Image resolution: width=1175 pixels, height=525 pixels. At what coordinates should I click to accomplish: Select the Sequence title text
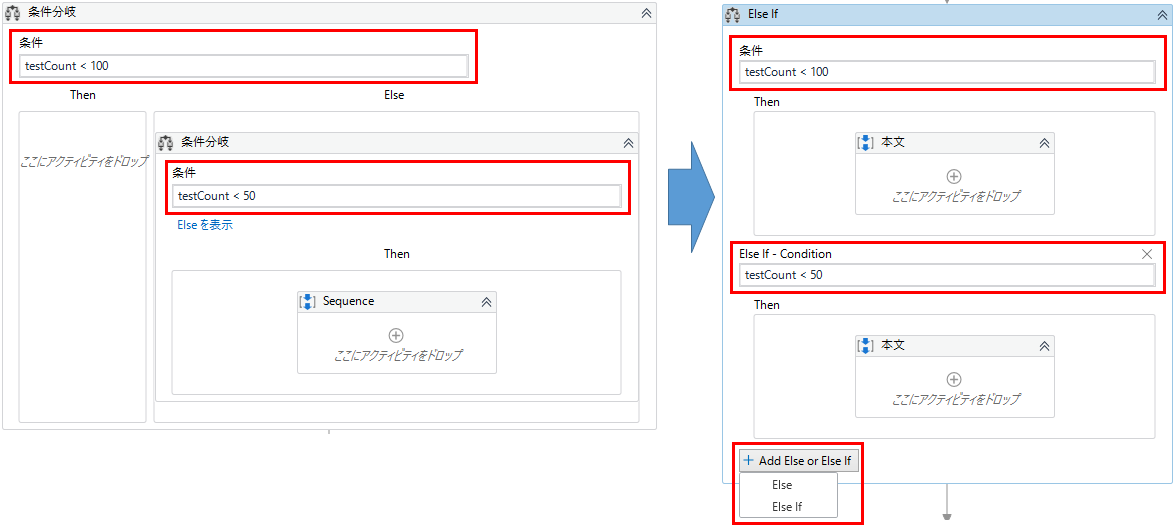click(348, 302)
